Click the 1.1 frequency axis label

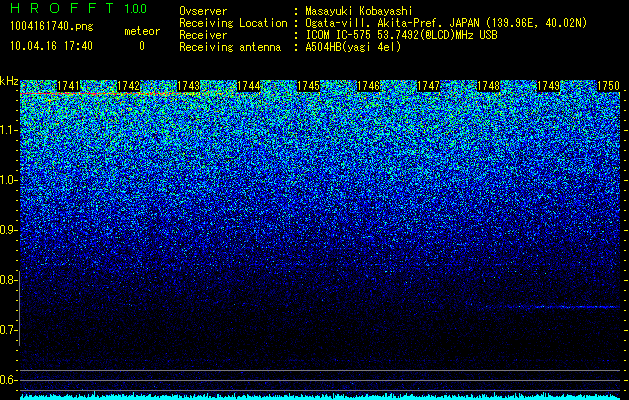pos(9,130)
